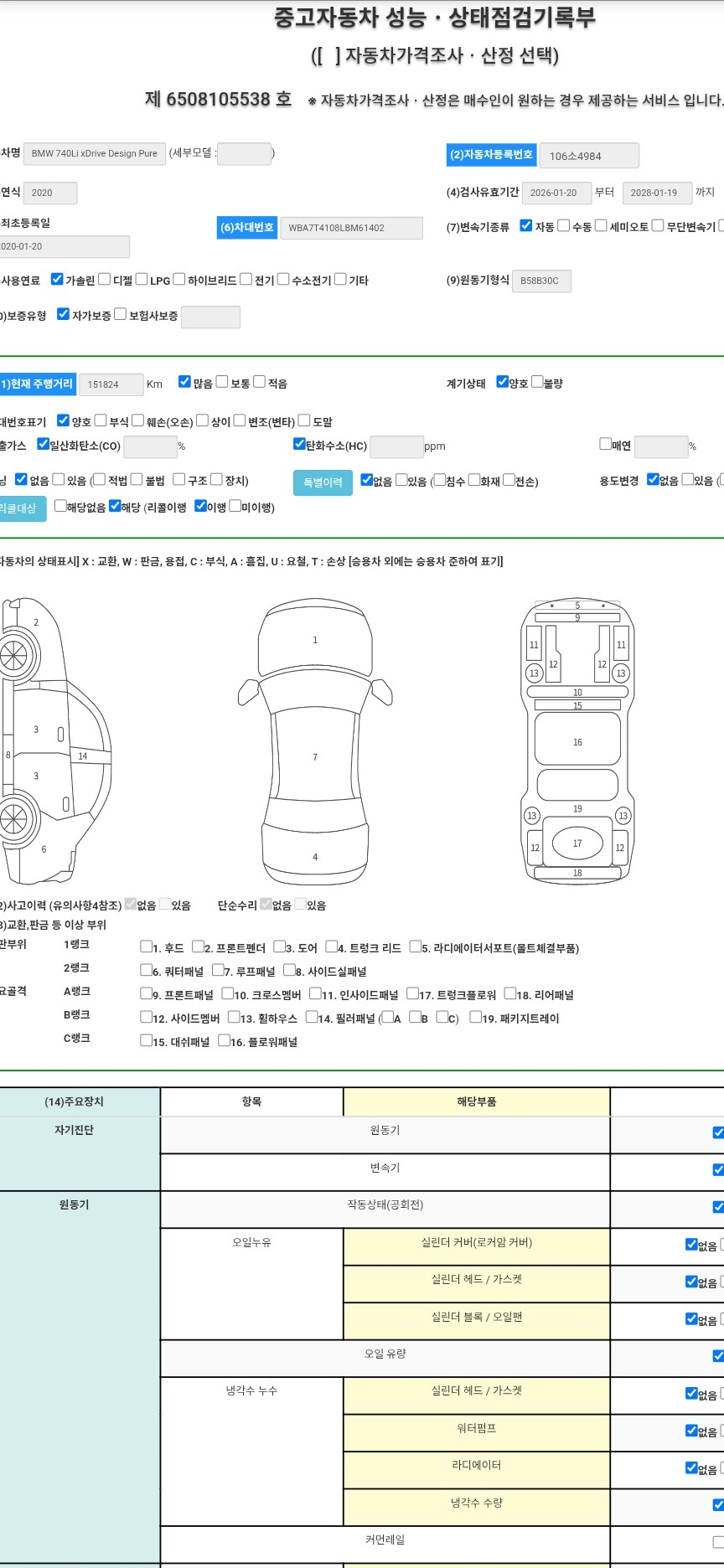Click the model year field 2020
The image size is (724, 1568).
point(50,193)
